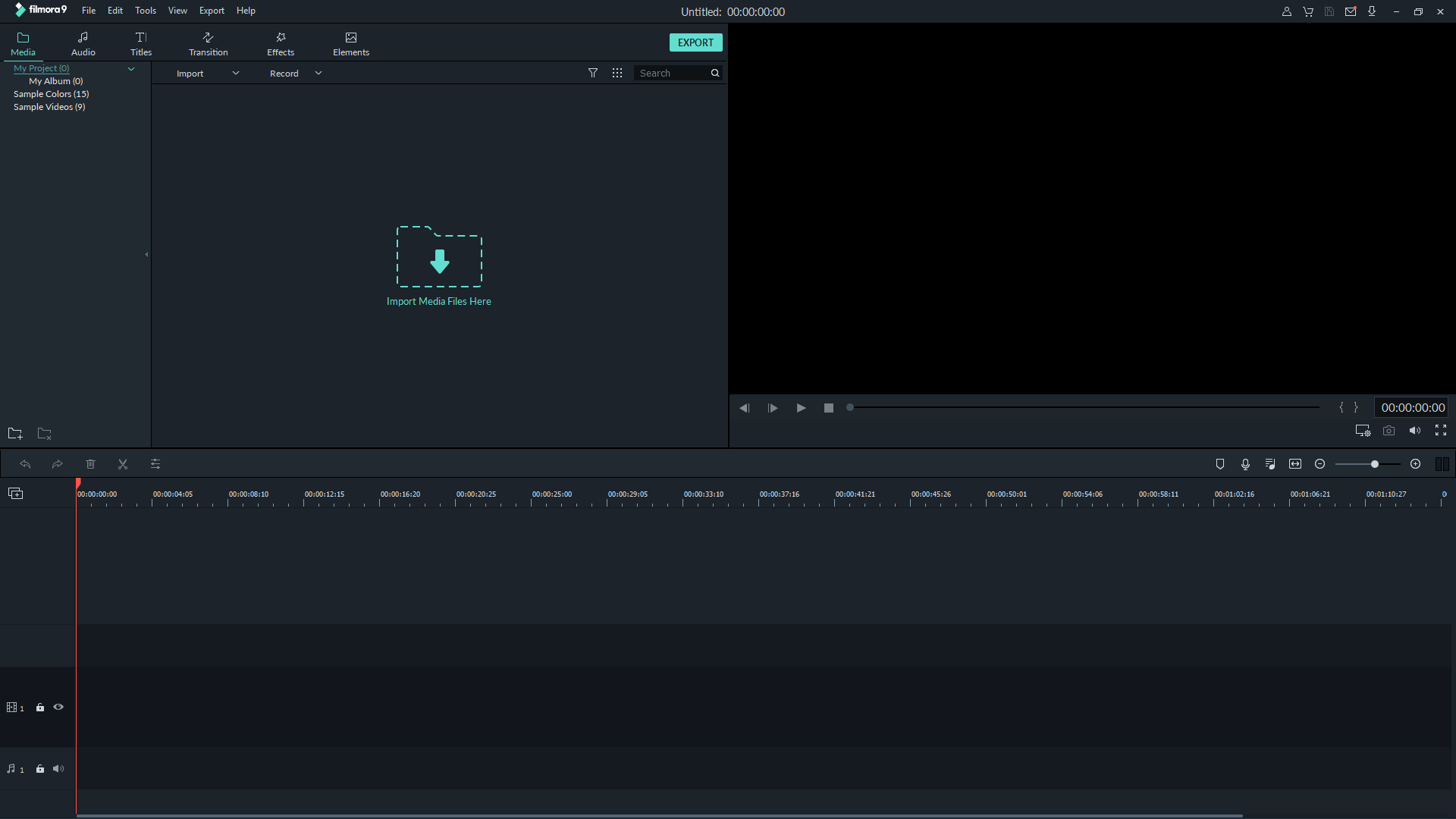Click the undo arrow
Image resolution: width=1456 pixels, height=819 pixels.
click(x=25, y=464)
